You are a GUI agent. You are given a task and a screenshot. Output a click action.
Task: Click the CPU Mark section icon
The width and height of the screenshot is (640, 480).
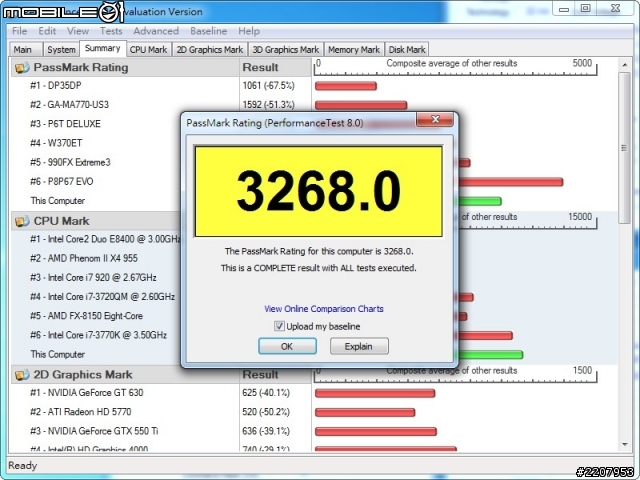tap(22, 221)
